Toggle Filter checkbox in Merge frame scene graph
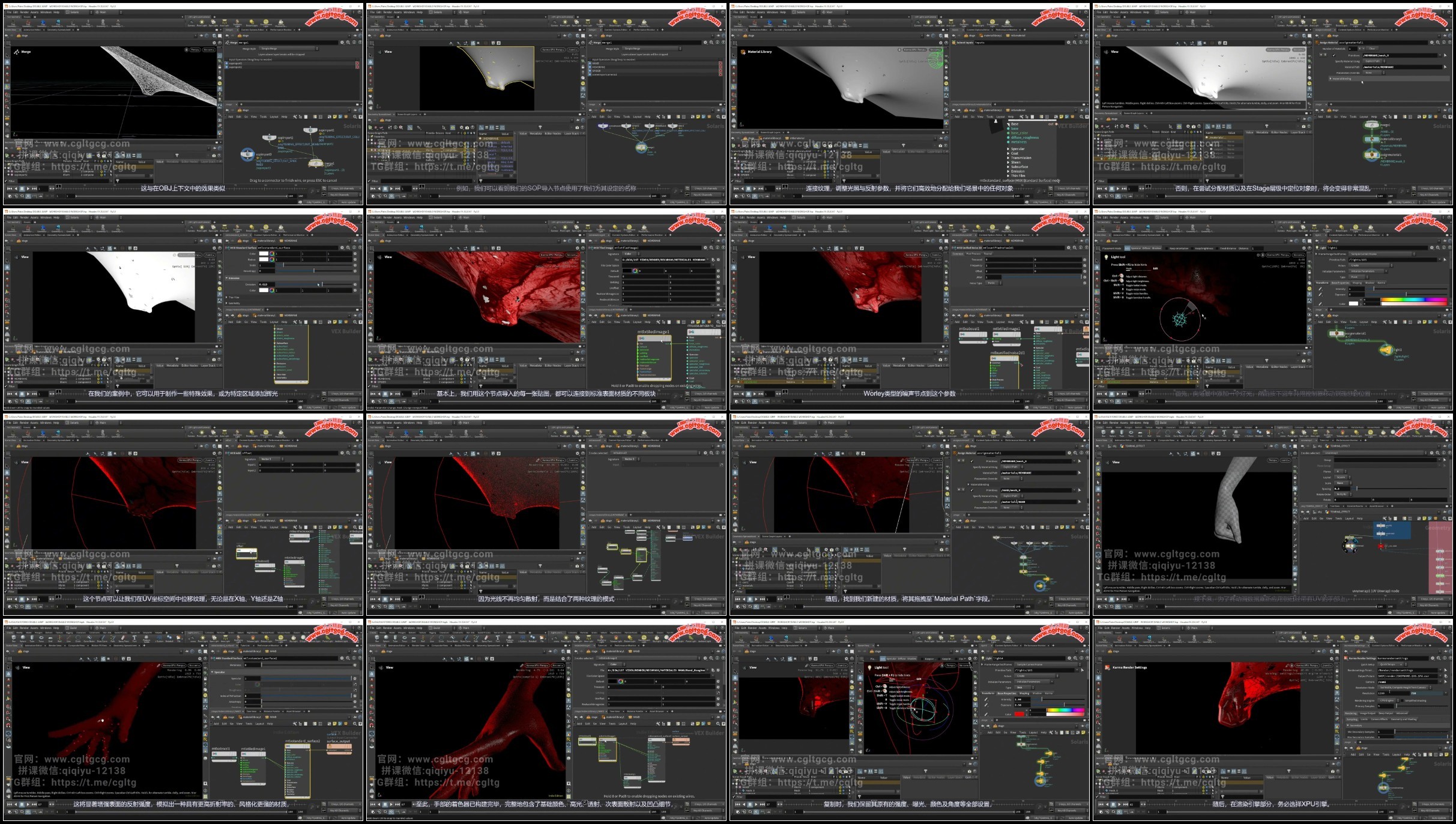 pos(6,181)
